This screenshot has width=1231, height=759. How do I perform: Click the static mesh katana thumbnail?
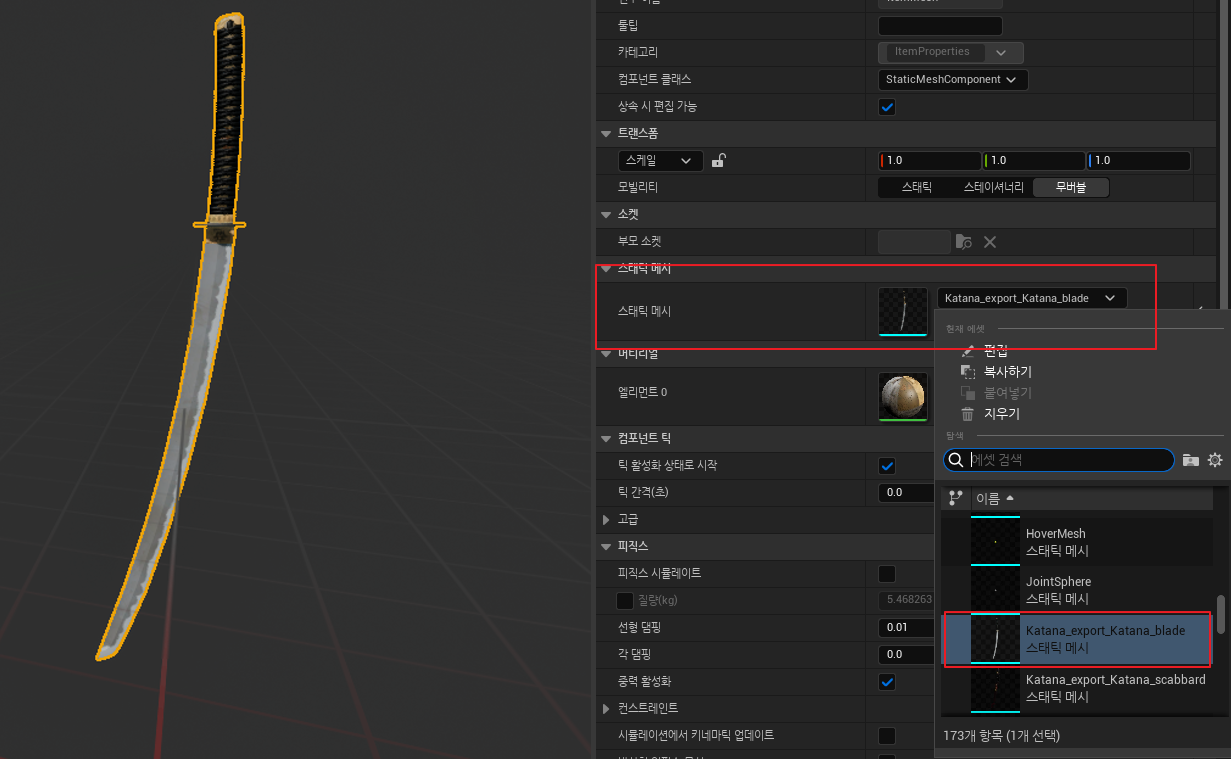tap(903, 312)
